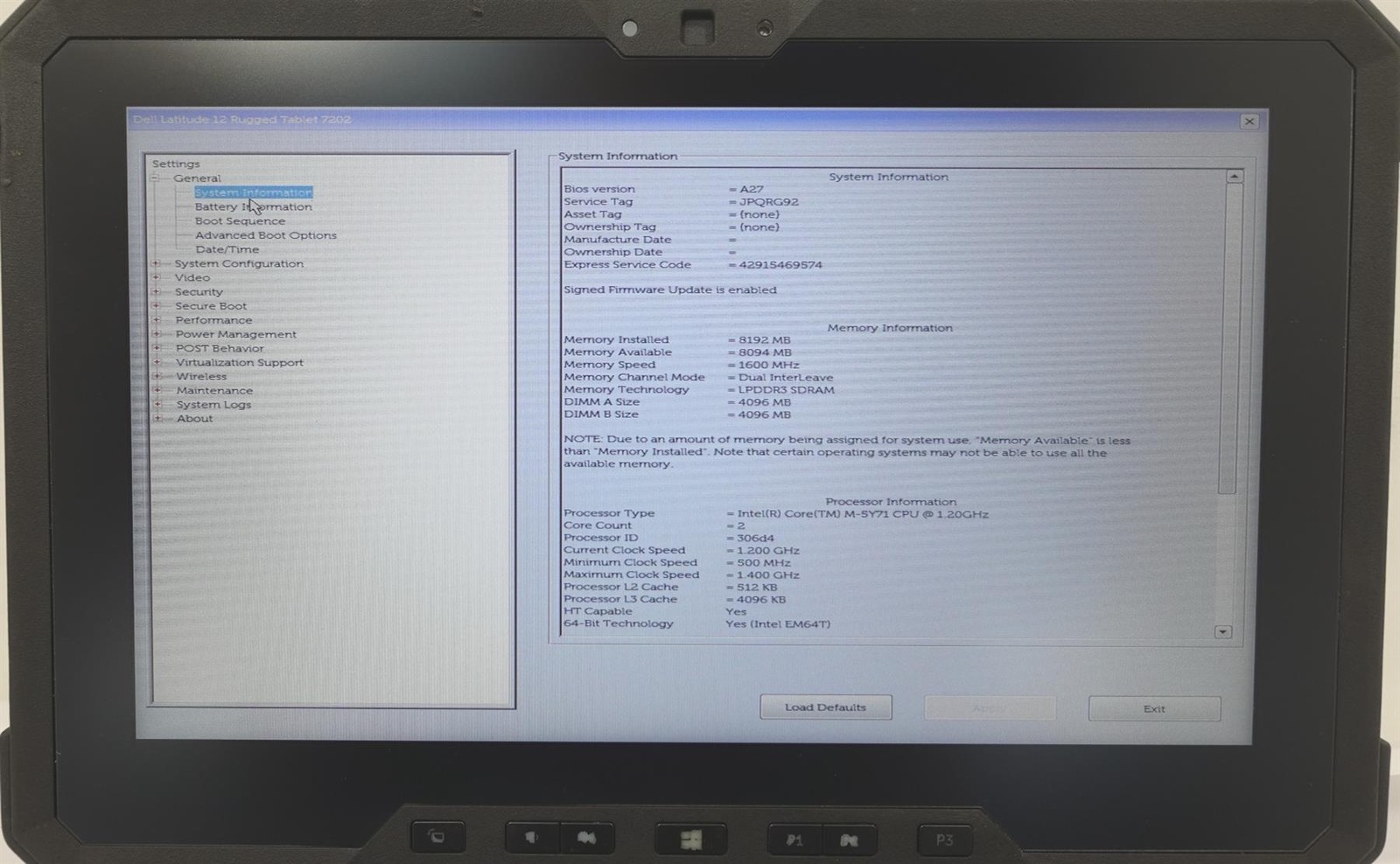Click the Processor Type value

pos(863,514)
